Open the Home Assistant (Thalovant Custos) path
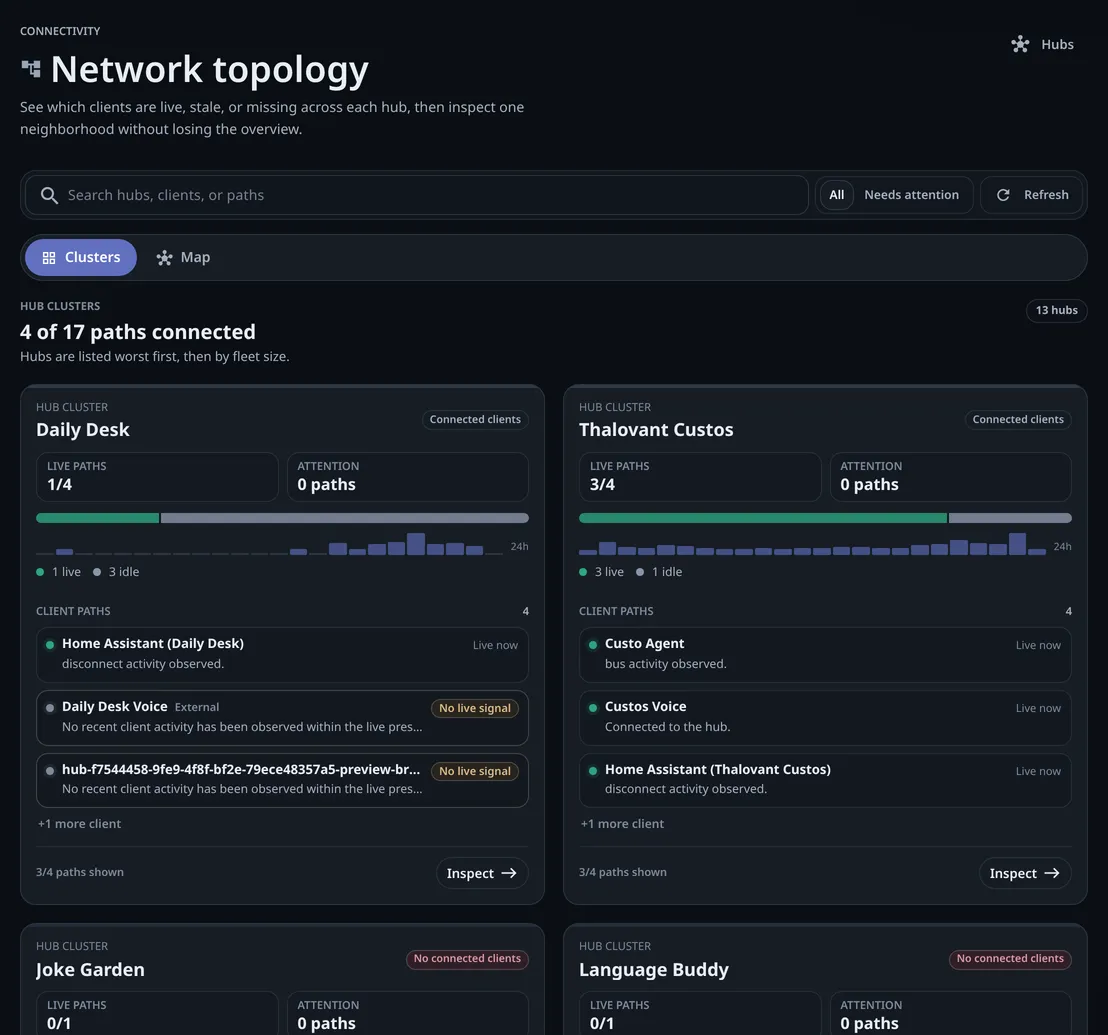 825,780
